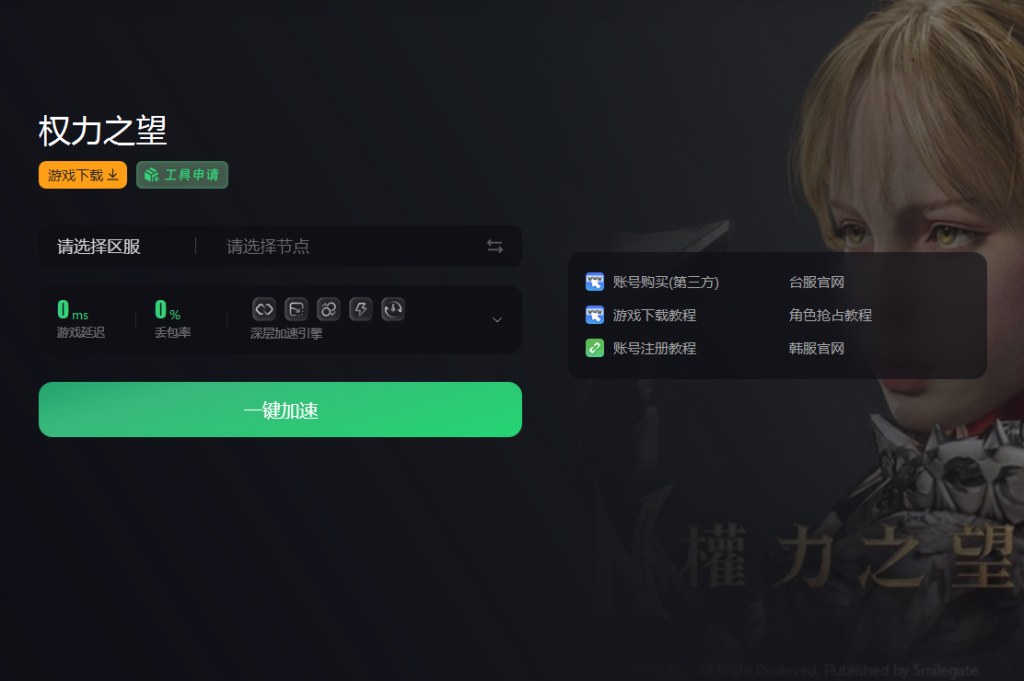Screen dimensions: 1024x681
Task: Click the 游戏下载 orange button
Action: [83, 175]
